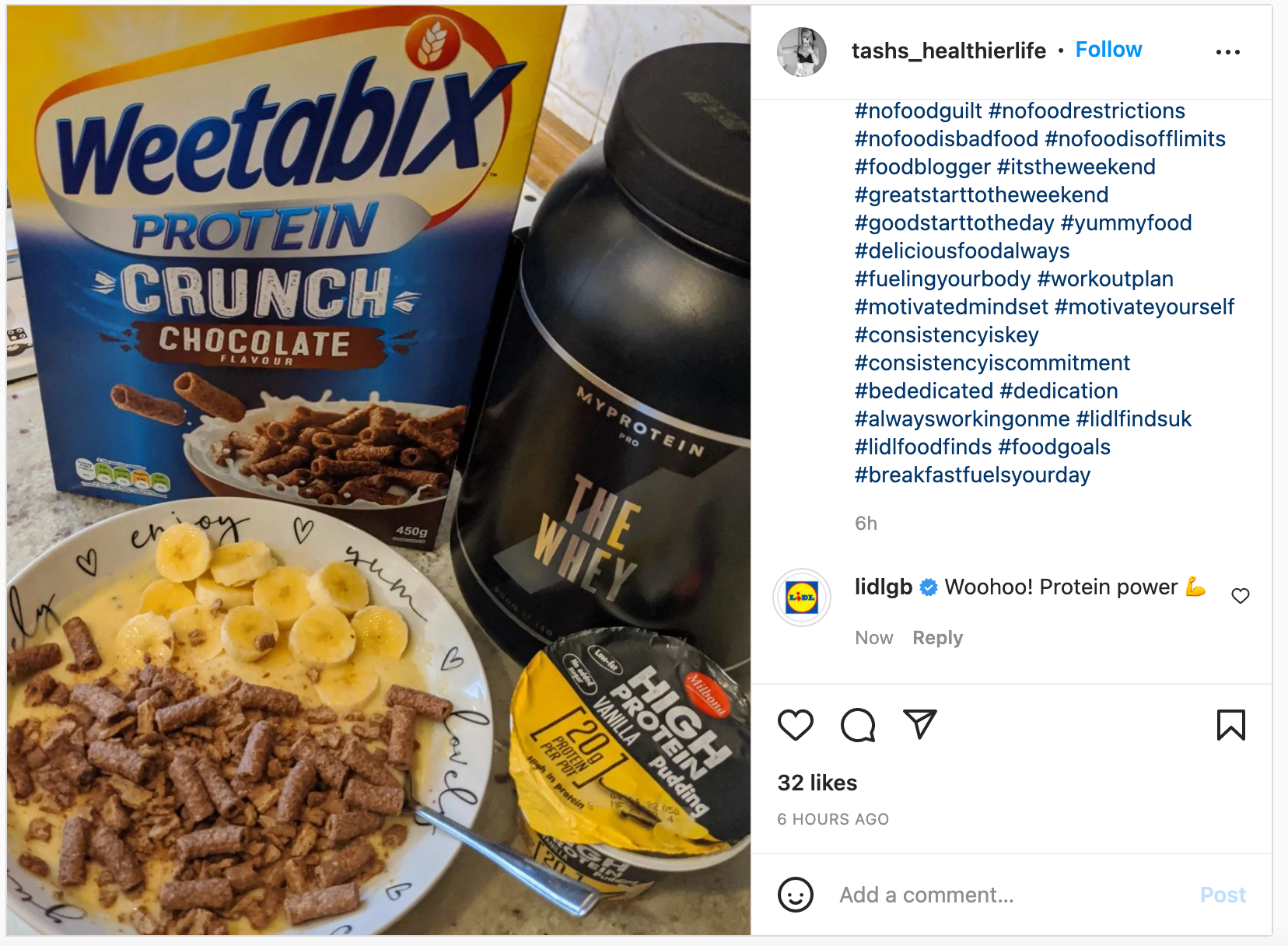Image resolution: width=1288 pixels, height=946 pixels.
Task: Open emoji picker smiley icon
Action: point(796,895)
